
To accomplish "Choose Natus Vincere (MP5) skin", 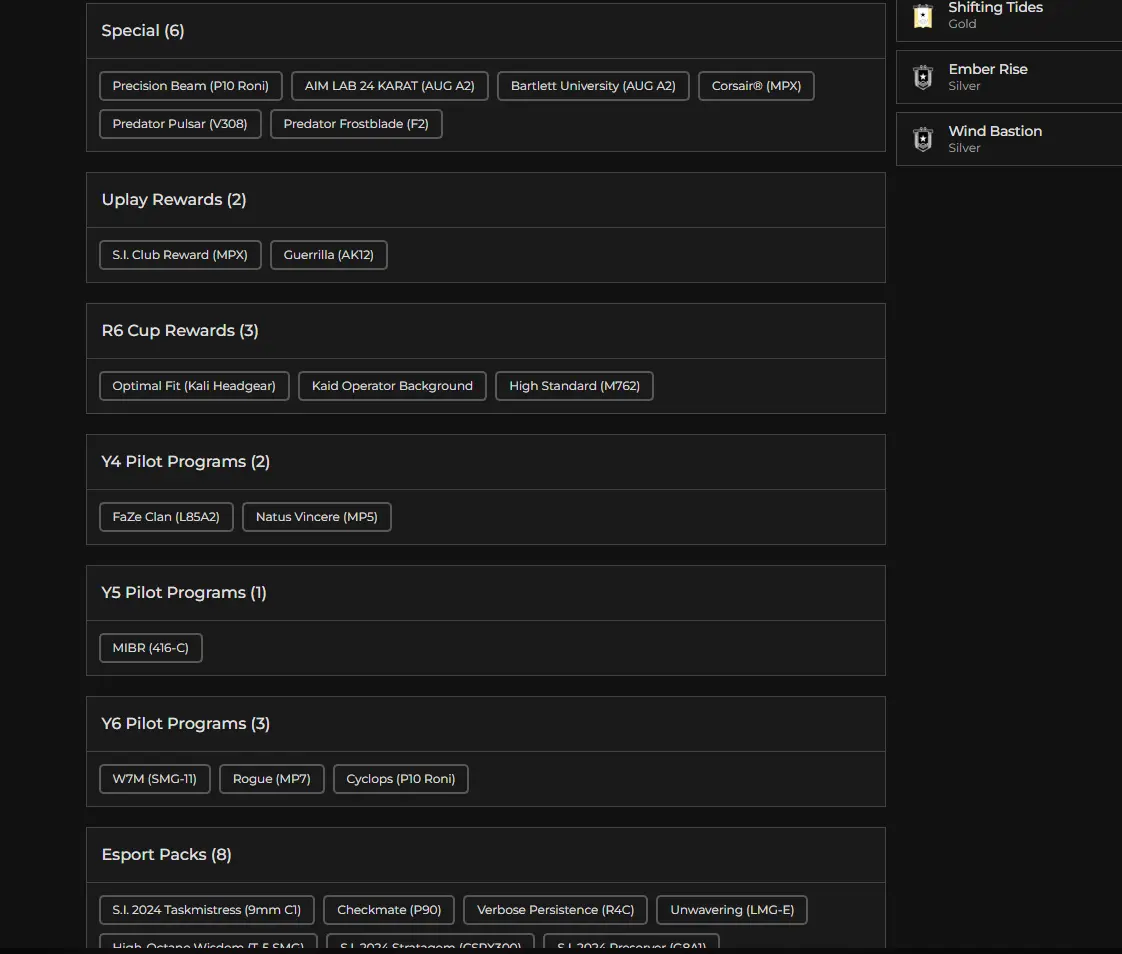I will pyautogui.click(x=316, y=517).
